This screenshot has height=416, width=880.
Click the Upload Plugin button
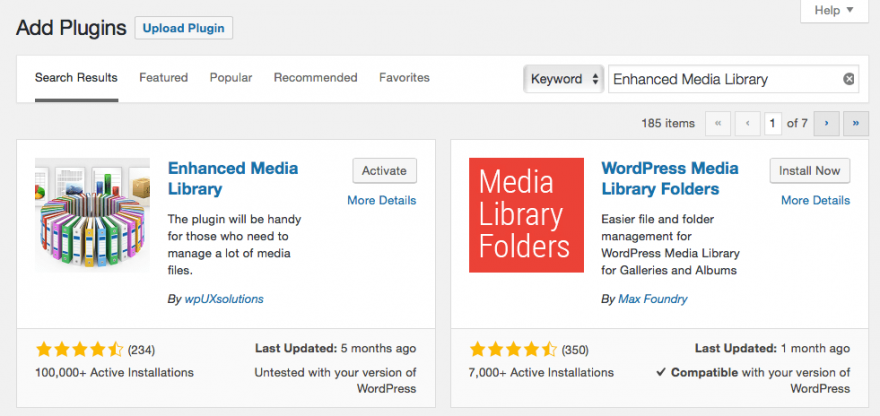pos(184,28)
